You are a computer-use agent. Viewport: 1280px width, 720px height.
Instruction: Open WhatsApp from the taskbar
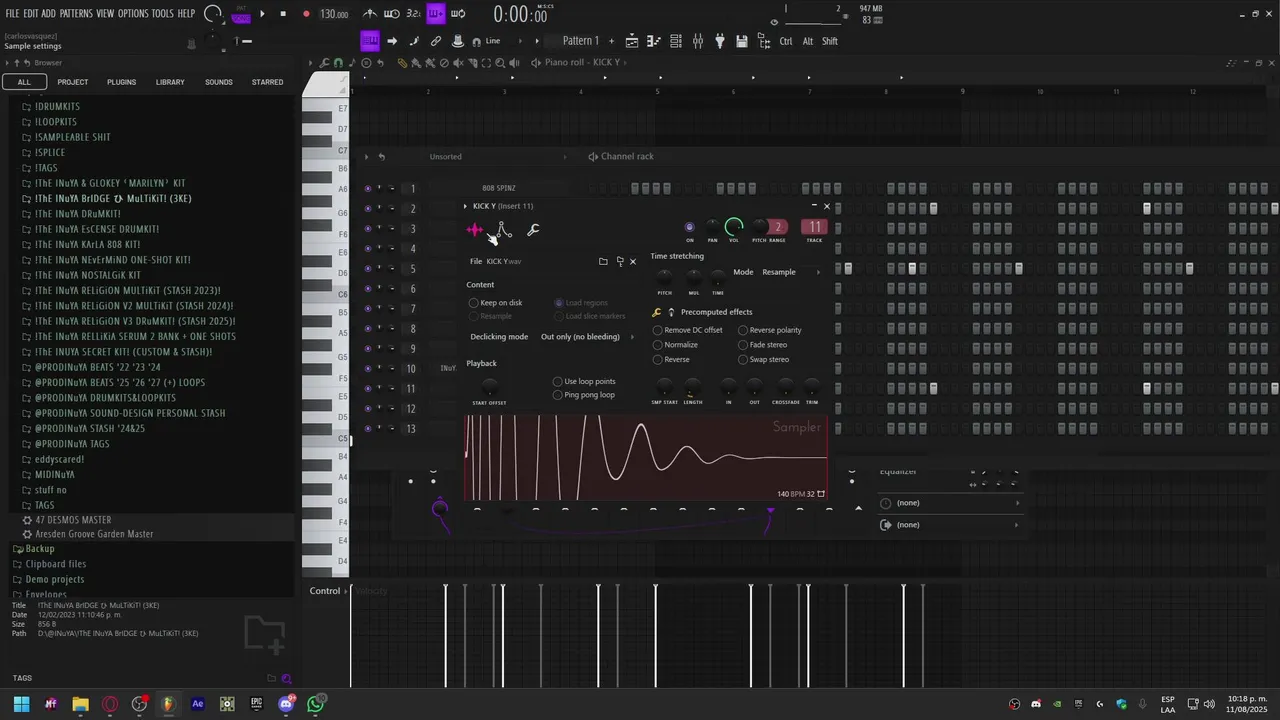[x=316, y=704]
